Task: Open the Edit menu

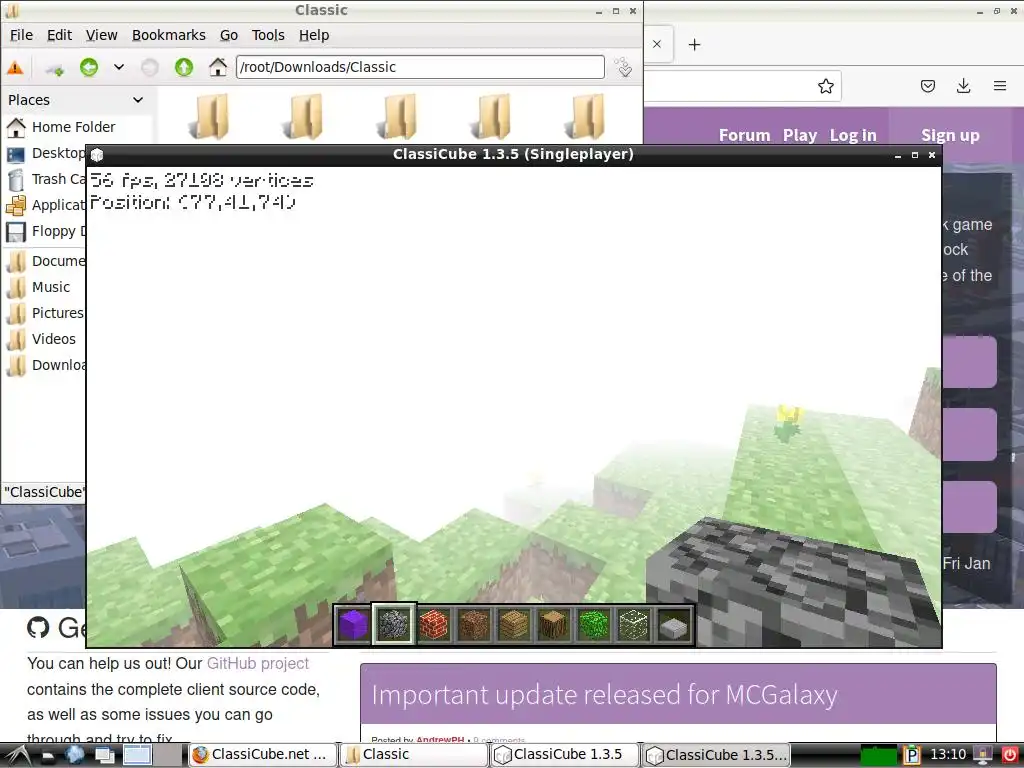Action: pyautogui.click(x=59, y=35)
